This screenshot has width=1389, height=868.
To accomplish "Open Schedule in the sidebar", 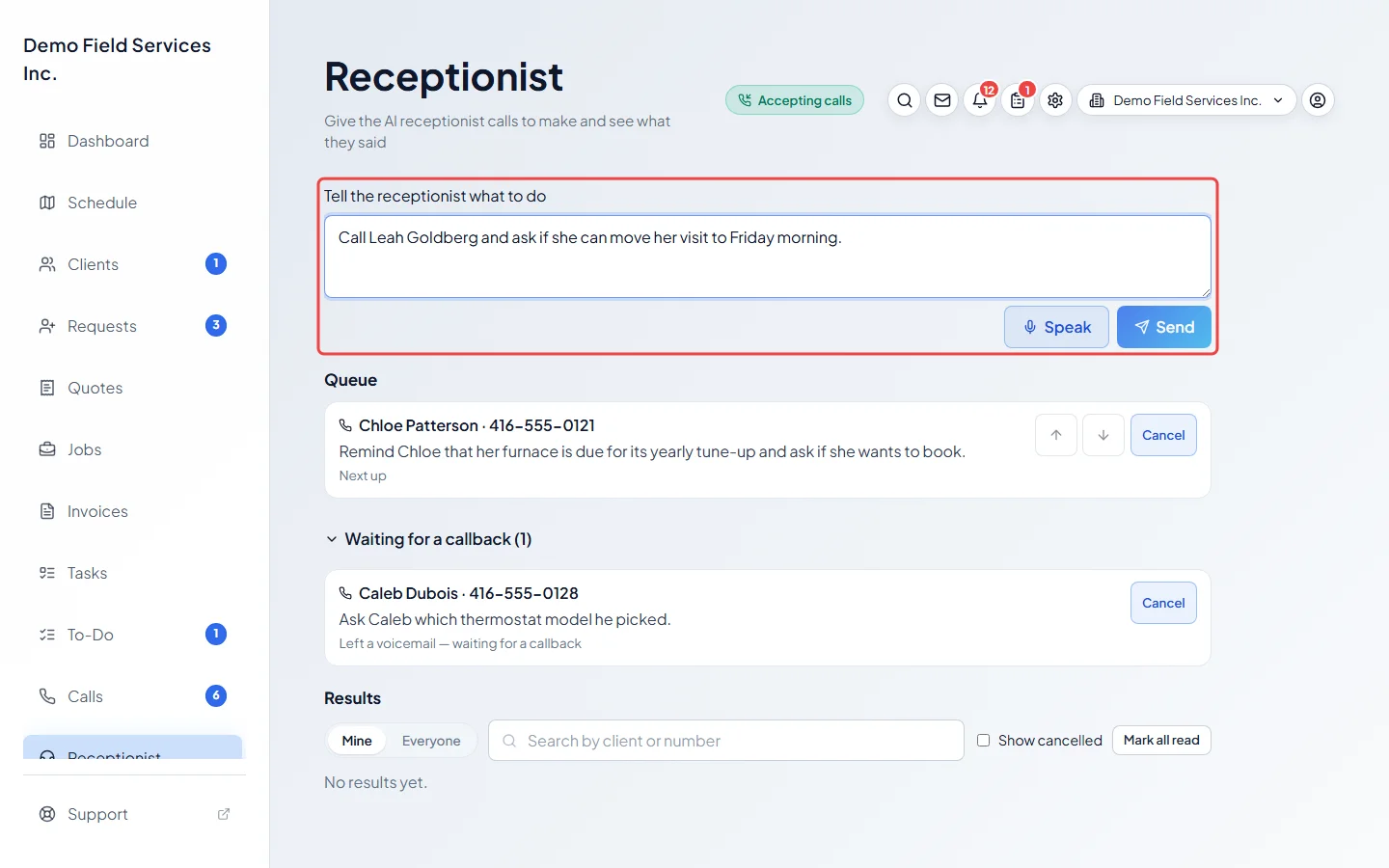I will coord(133,203).
